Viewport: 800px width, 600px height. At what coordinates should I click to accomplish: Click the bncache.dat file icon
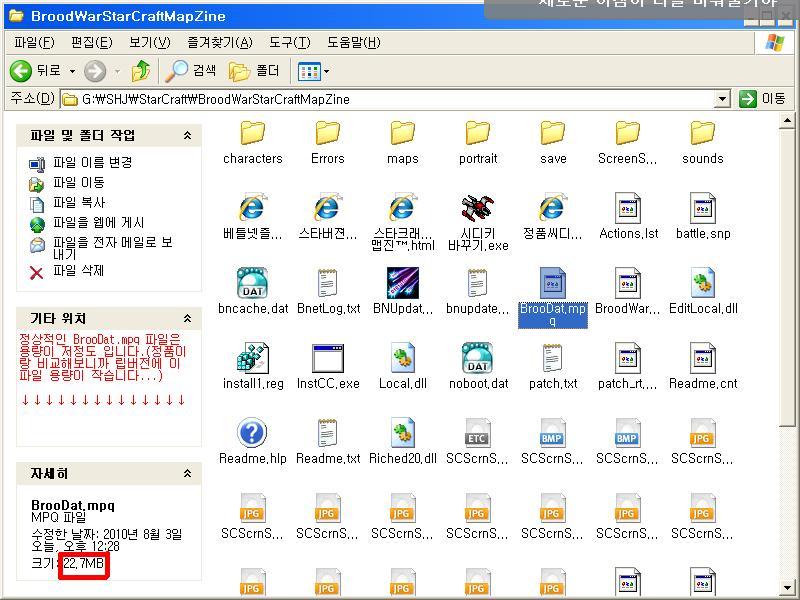pos(252,283)
